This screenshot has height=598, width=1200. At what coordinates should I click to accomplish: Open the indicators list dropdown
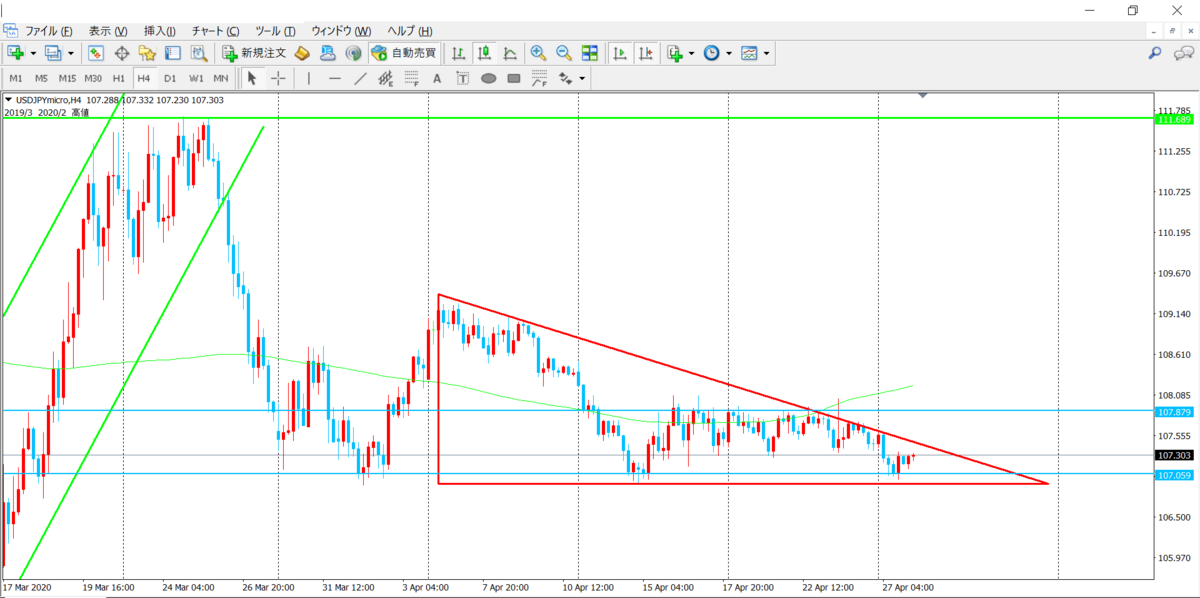tap(692, 53)
